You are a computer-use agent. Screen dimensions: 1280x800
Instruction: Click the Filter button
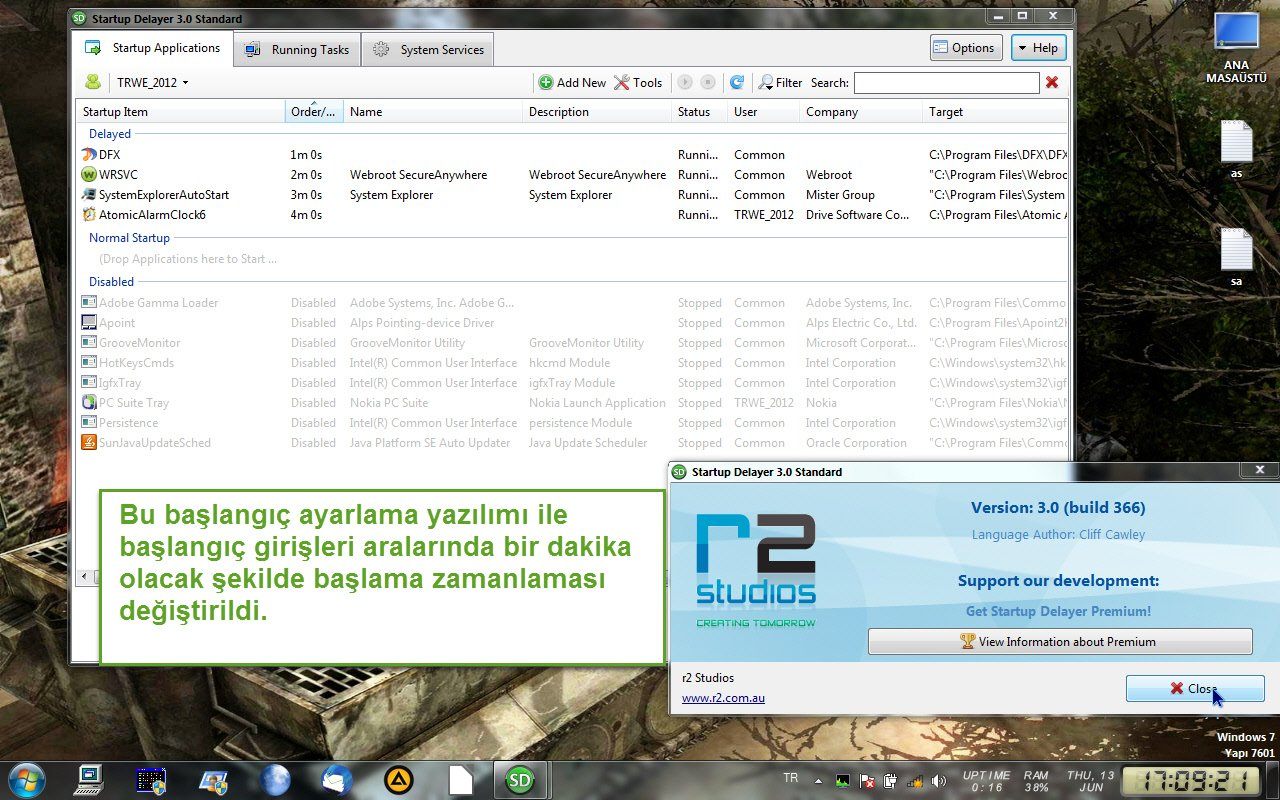point(780,83)
